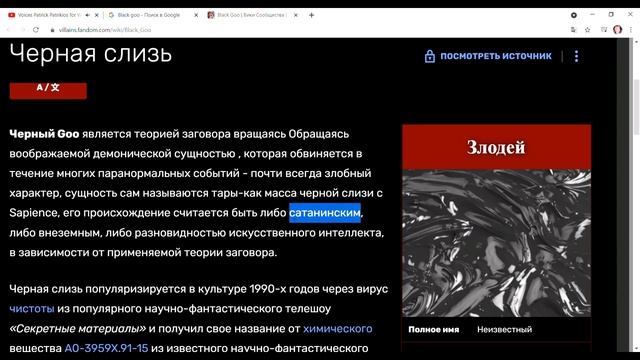Click the browser vertical scrollbar thumb
This screenshot has width=640, height=360.
click(x=636, y=107)
